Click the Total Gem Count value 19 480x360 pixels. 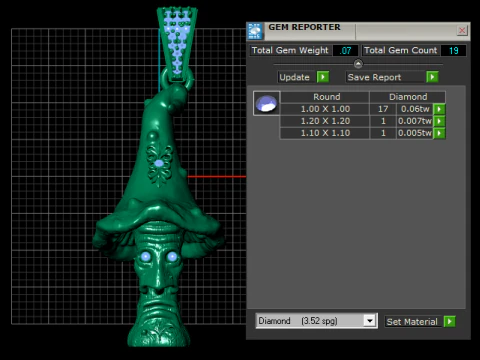[453, 51]
